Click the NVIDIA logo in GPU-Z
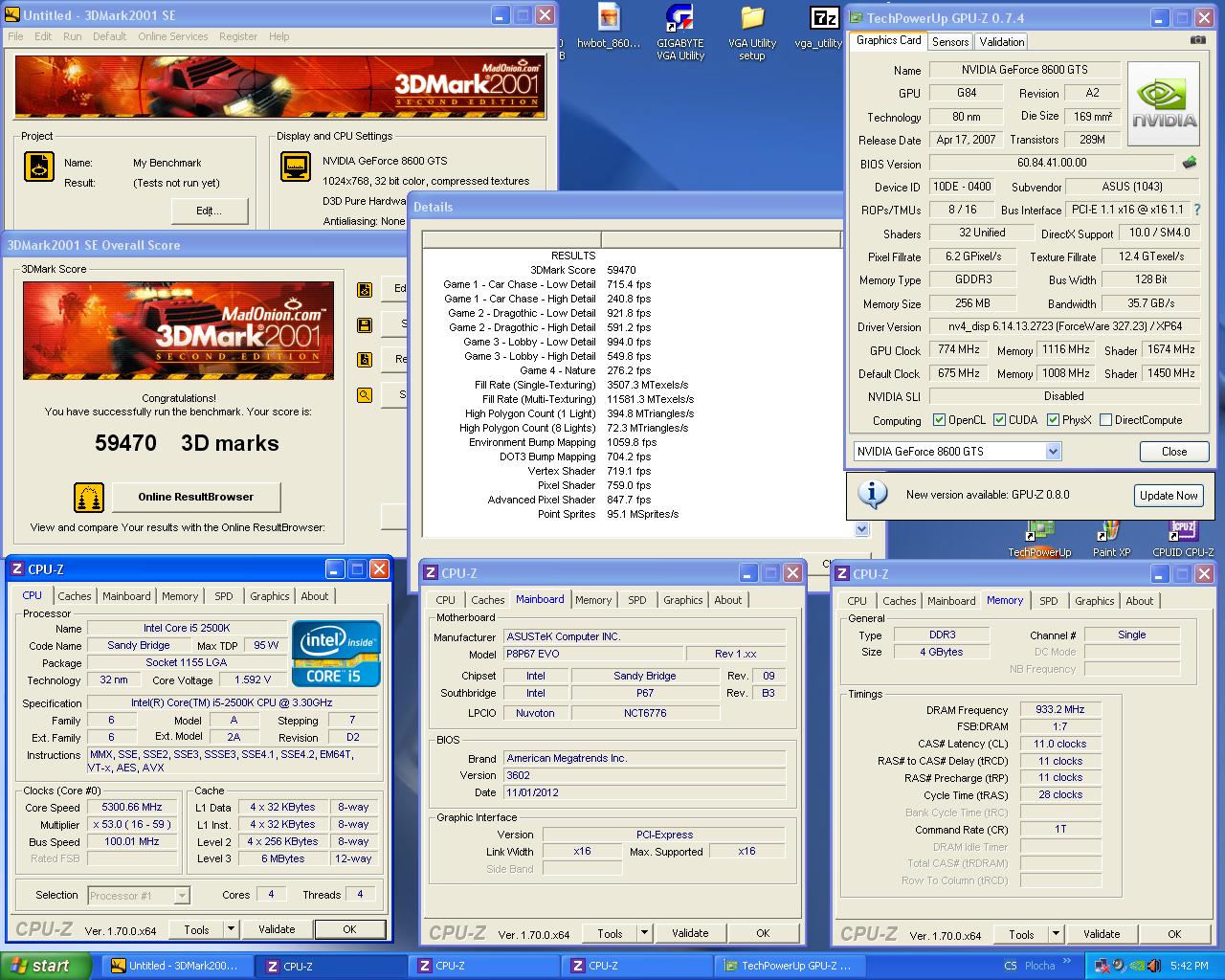The image size is (1225, 980). tap(1164, 104)
